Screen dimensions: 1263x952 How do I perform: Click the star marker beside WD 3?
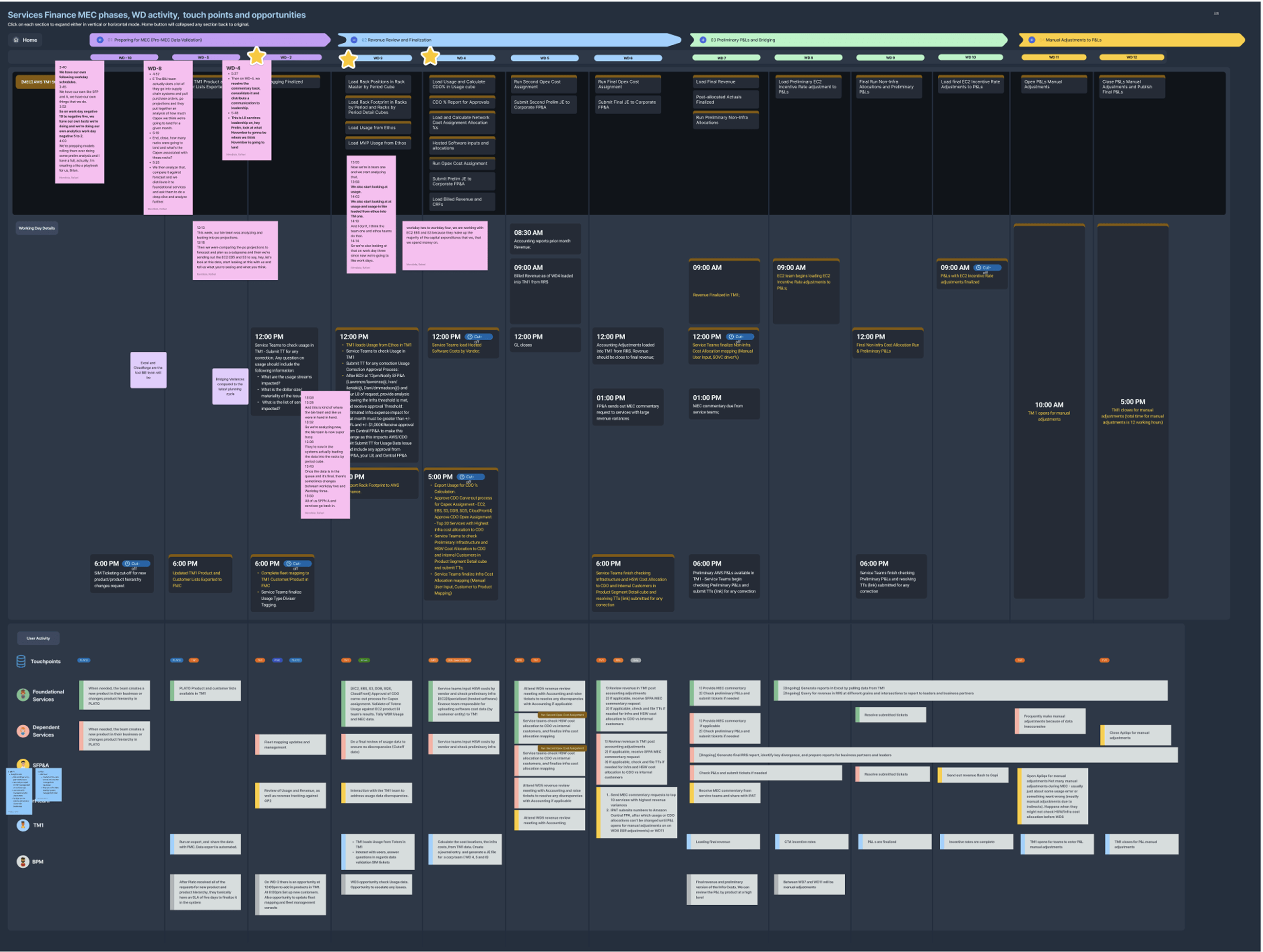[348, 59]
